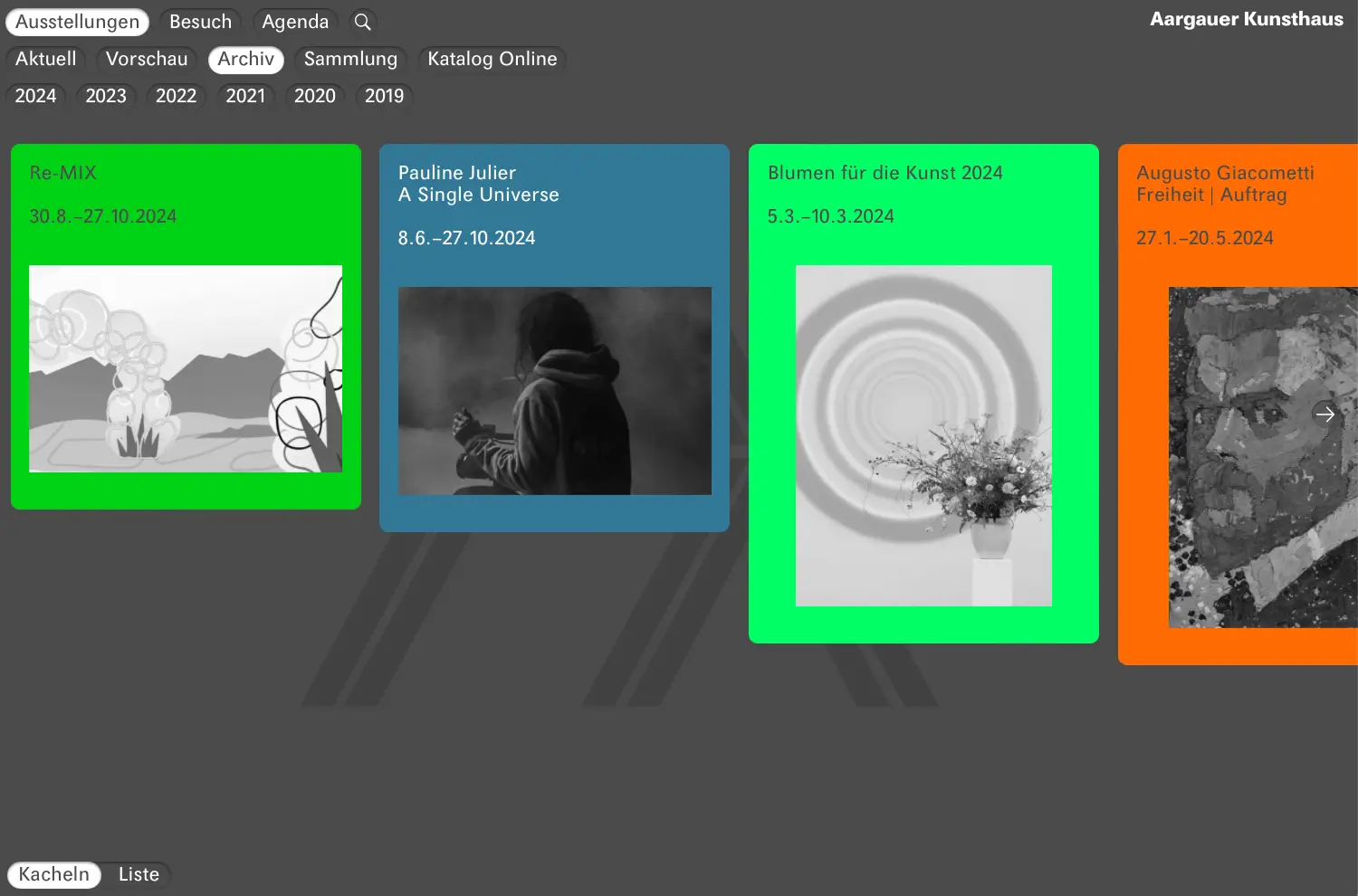The width and height of the screenshot is (1358, 896).
Task: Filter the archive by year 2020
Action: (315, 96)
